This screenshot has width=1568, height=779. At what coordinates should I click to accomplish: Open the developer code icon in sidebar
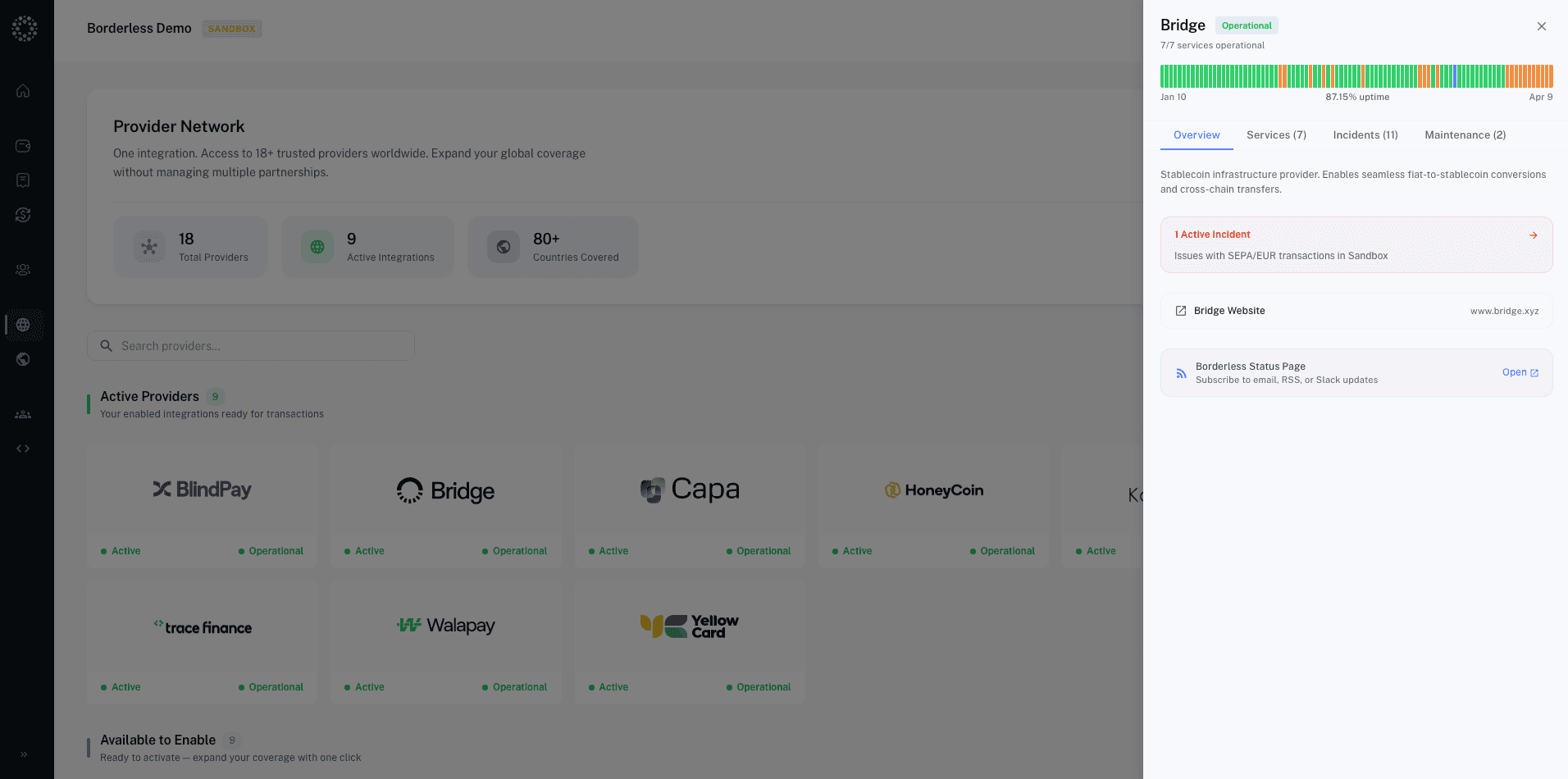click(23, 449)
